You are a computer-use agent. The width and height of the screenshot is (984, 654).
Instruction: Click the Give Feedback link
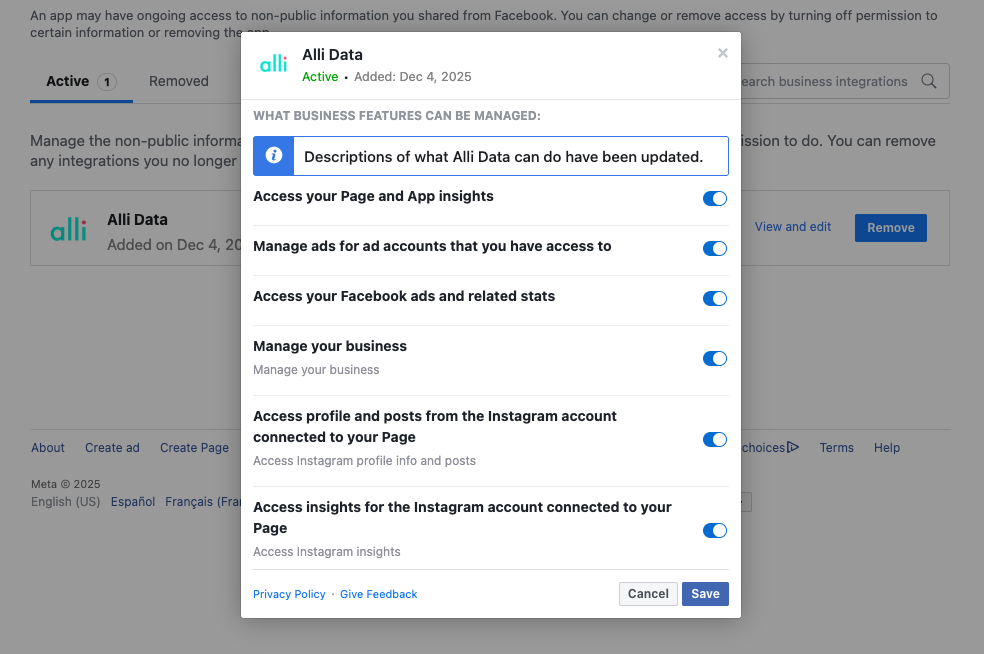click(x=379, y=595)
